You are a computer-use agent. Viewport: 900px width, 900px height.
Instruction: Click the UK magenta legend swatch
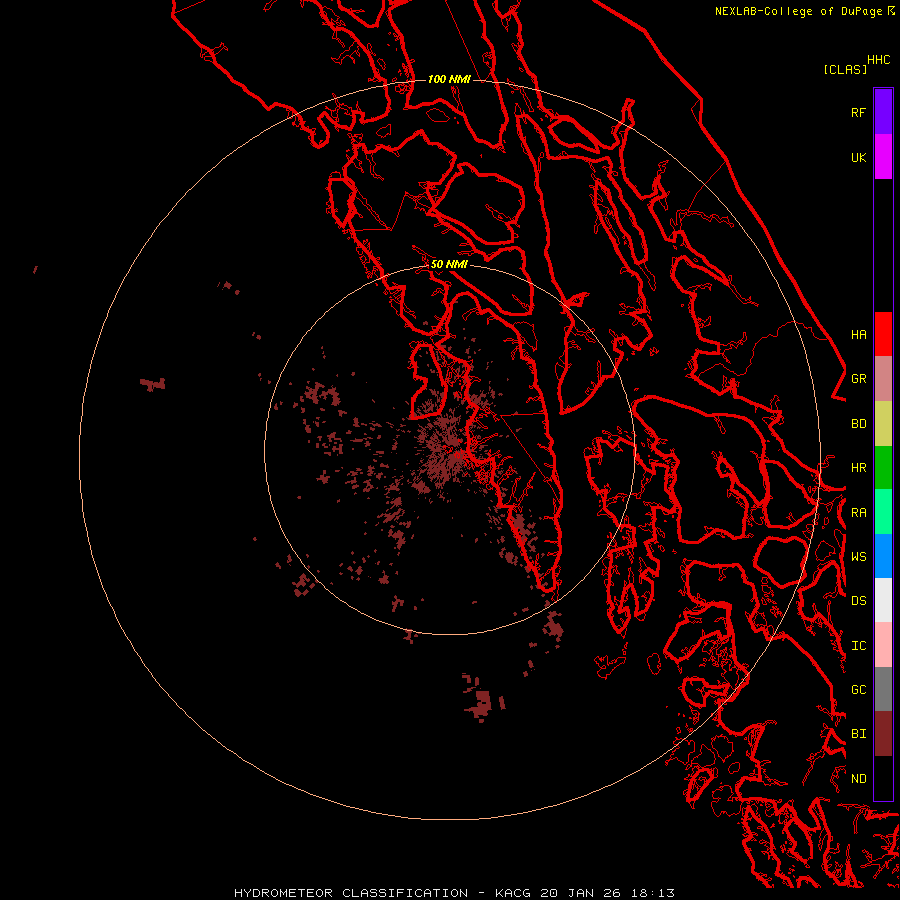pyautogui.click(x=883, y=157)
